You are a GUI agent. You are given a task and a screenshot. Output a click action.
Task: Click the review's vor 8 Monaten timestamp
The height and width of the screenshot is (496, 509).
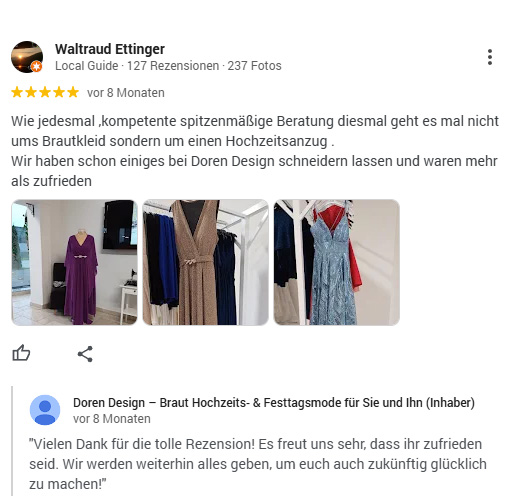coord(126,93)
